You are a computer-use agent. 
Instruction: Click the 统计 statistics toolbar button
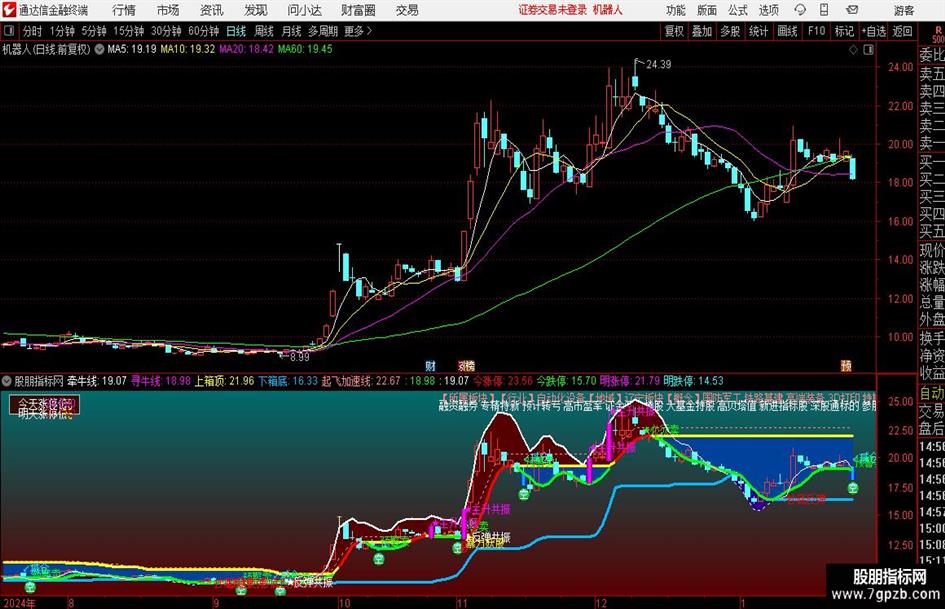click(759, 31)
